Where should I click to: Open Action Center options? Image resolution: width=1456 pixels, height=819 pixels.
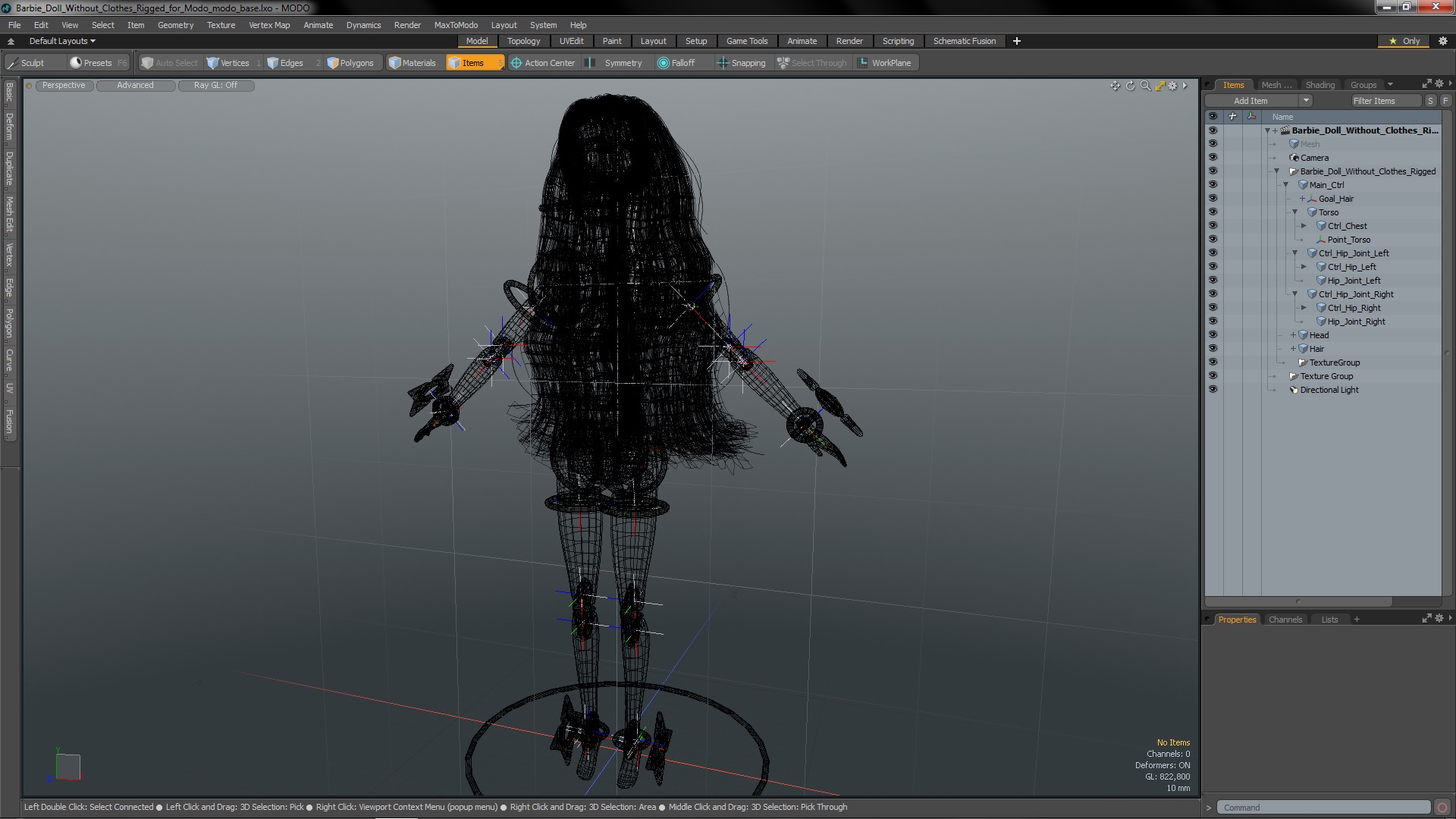pos(543,63)
